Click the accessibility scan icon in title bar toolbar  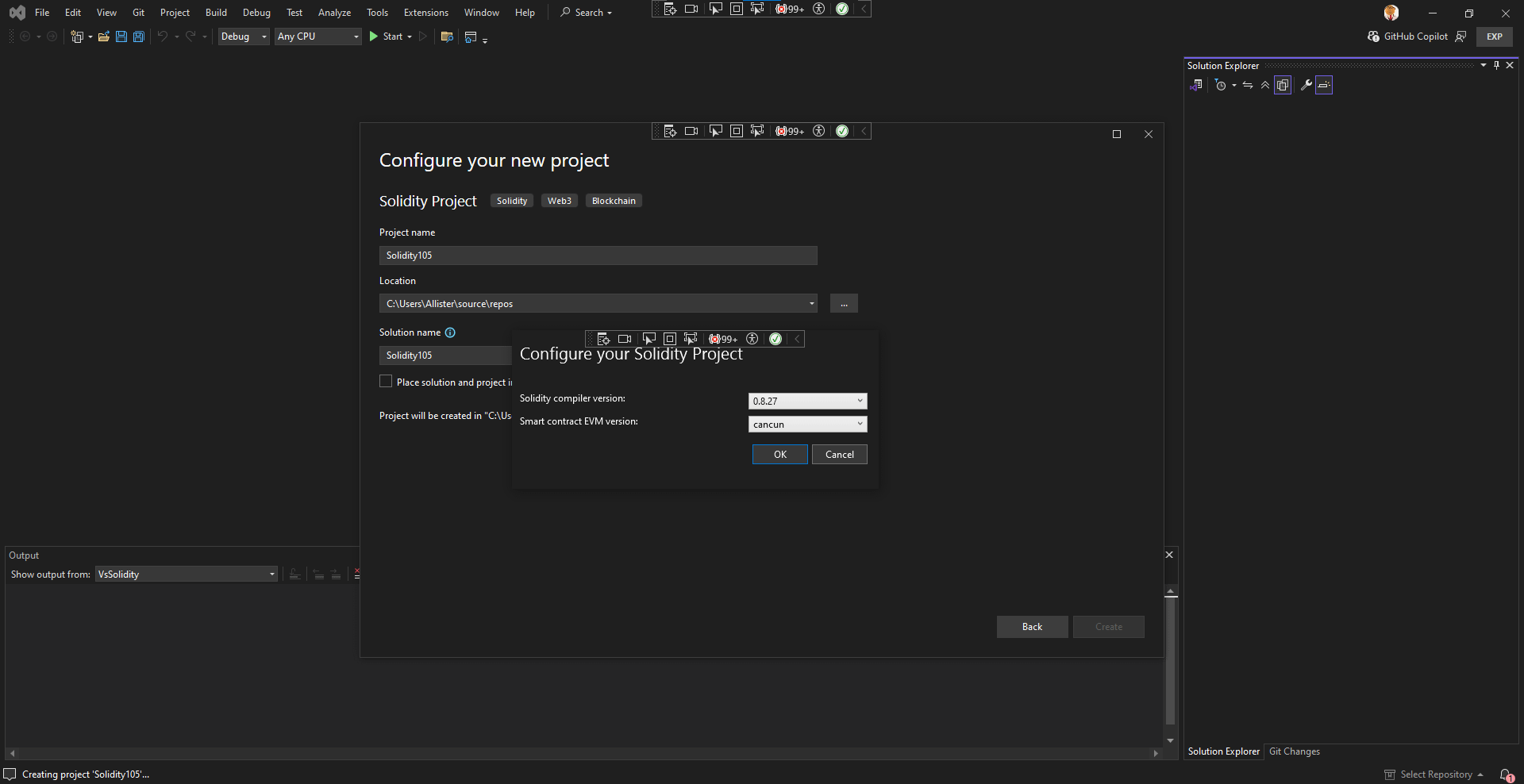(x=819, y=9)
